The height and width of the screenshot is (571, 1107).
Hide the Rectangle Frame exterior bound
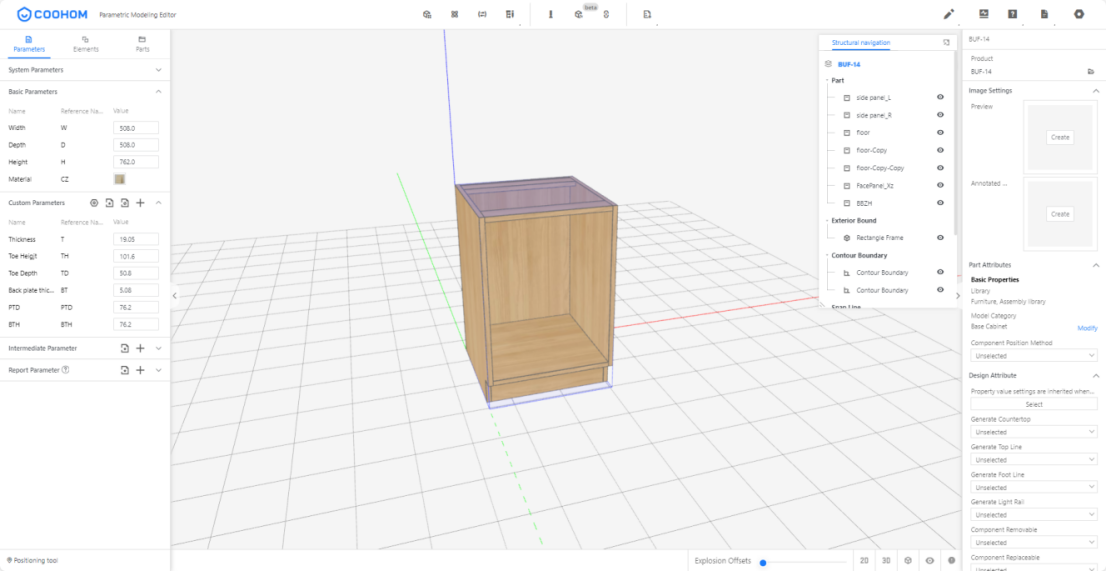coord(940,238)
